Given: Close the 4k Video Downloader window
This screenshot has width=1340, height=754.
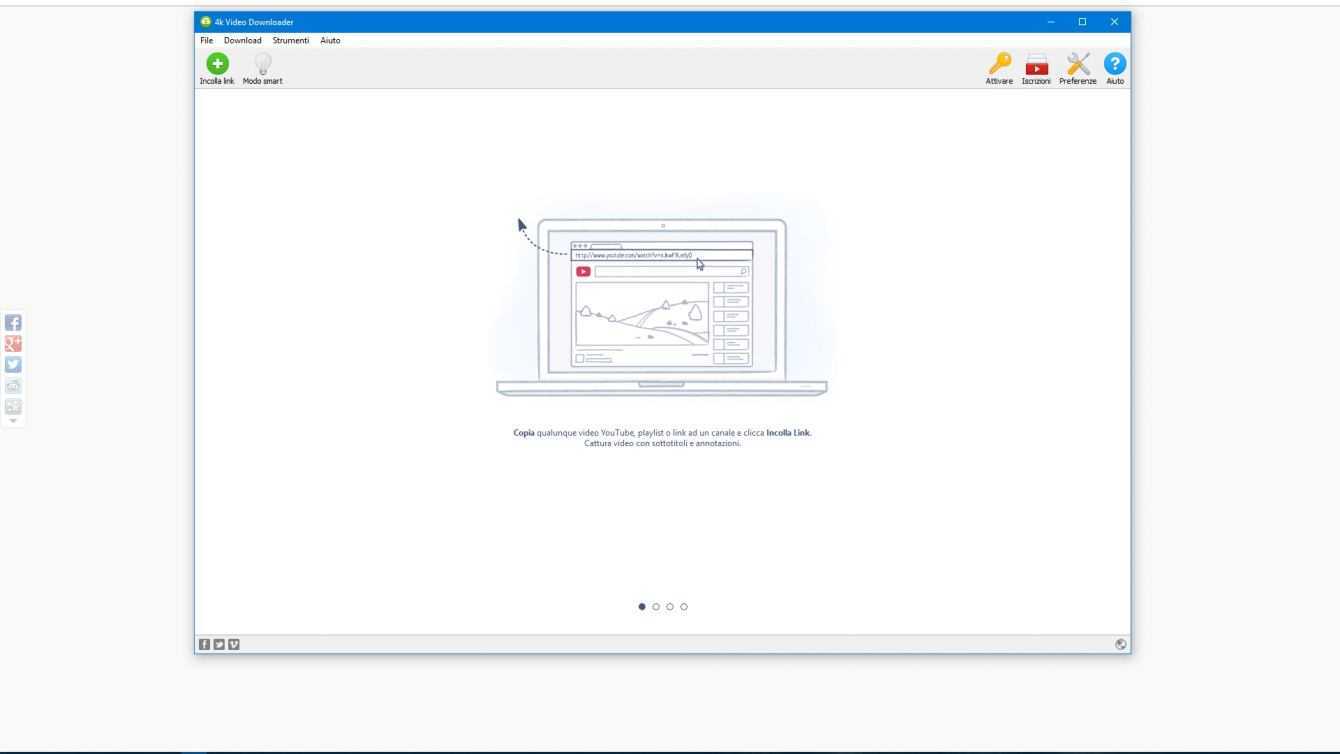Looking at the screenshot, I should (1114, 21).
